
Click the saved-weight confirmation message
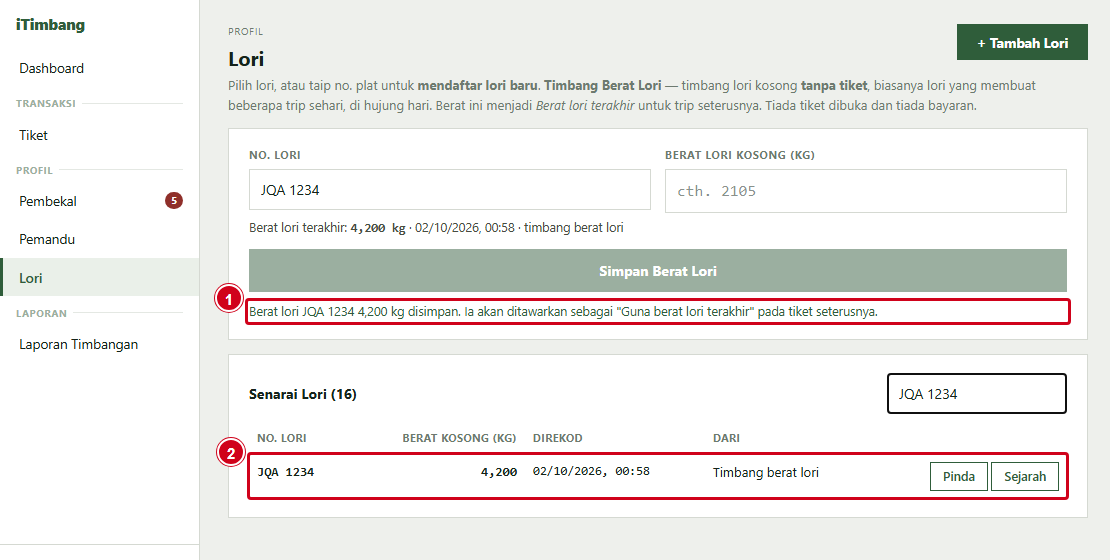(563, 312)
